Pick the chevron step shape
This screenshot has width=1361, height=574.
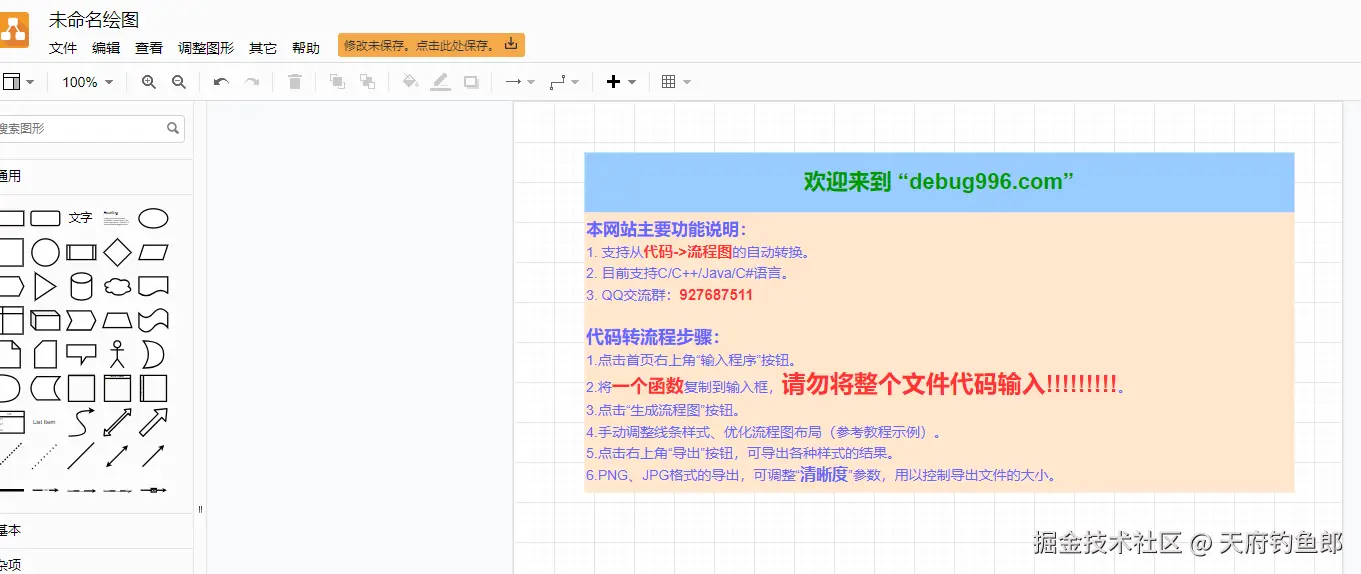tap(81, 321)
